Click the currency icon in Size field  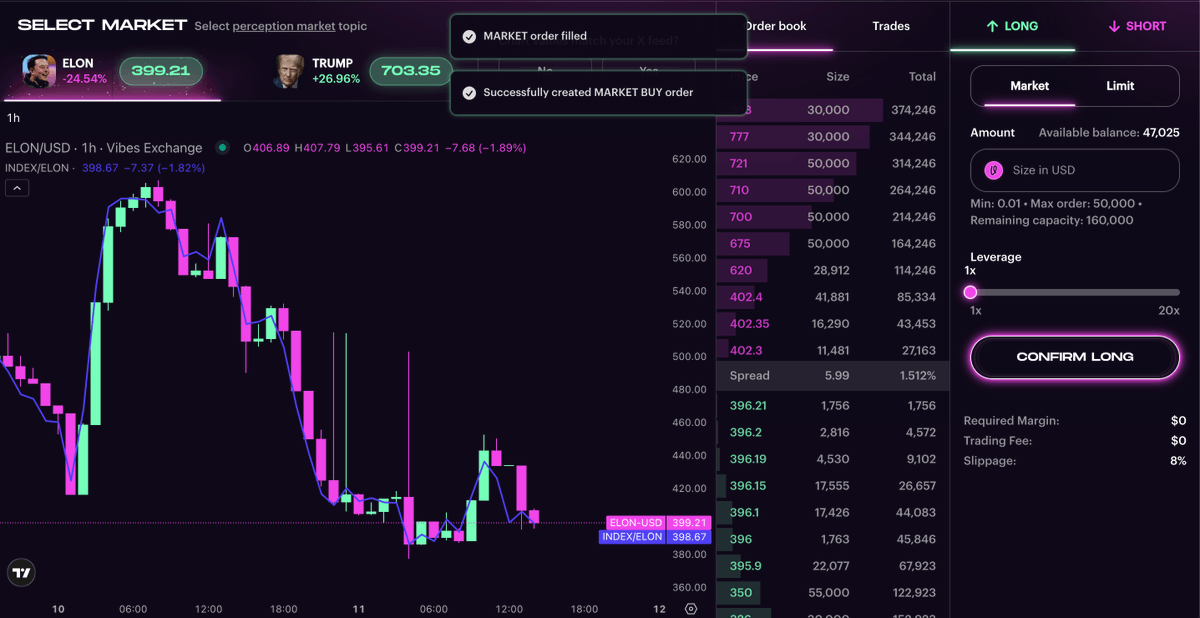(x=994, y=170)
